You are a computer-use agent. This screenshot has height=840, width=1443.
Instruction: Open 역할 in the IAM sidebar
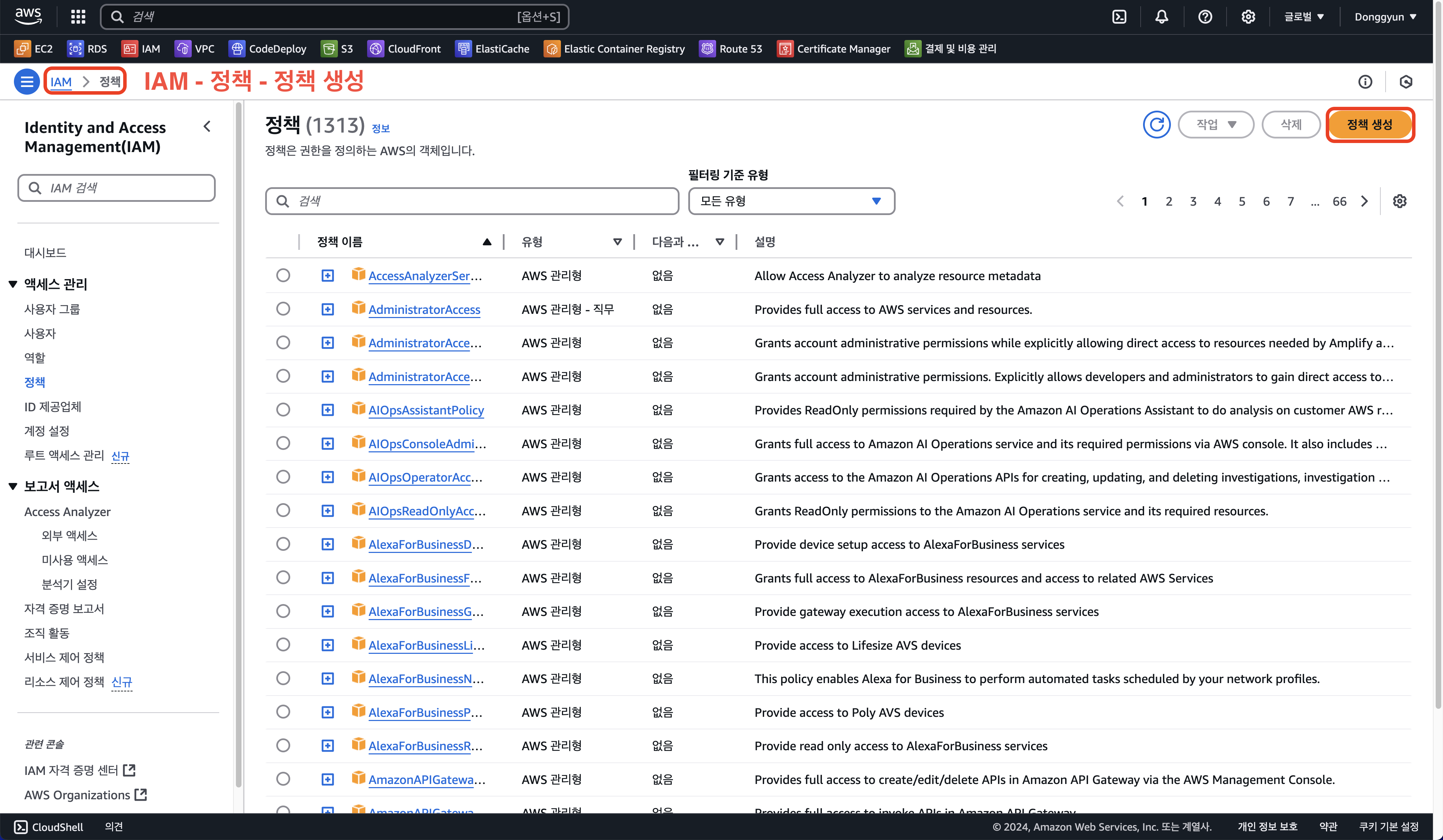[34, 358]
